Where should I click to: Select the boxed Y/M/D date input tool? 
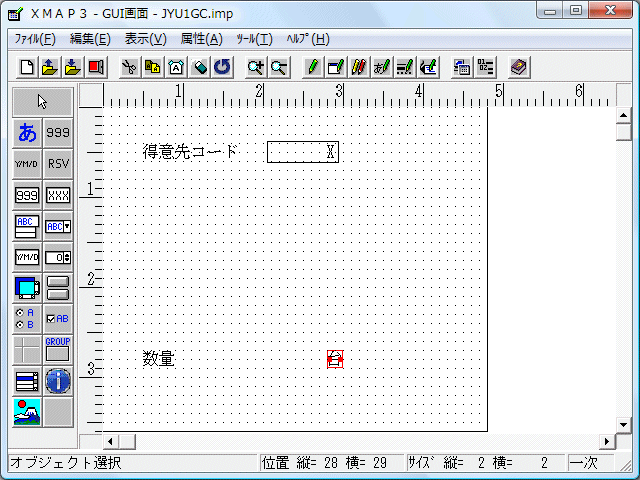pos(27,257)
